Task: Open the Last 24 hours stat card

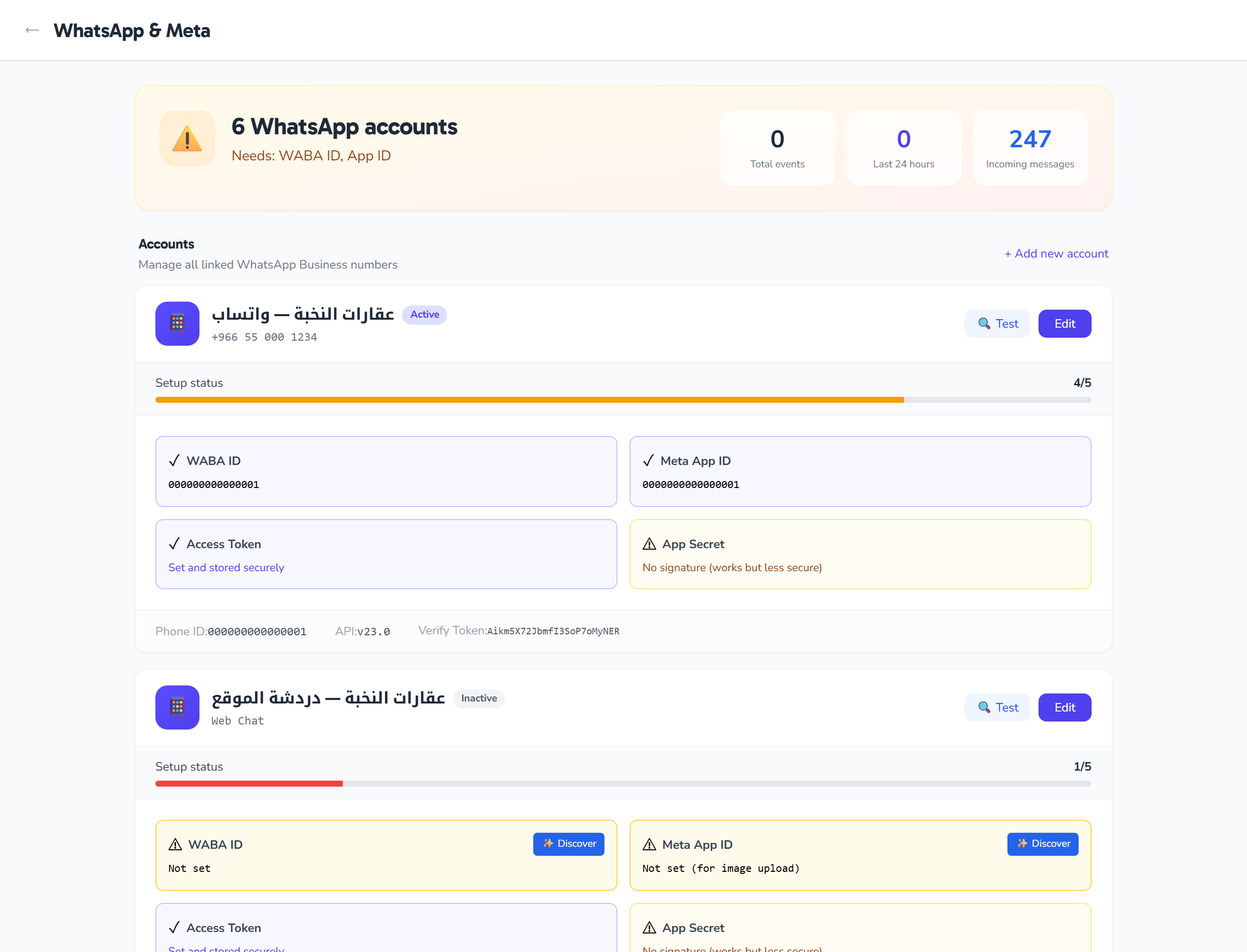Action: [x=904, y=148]
